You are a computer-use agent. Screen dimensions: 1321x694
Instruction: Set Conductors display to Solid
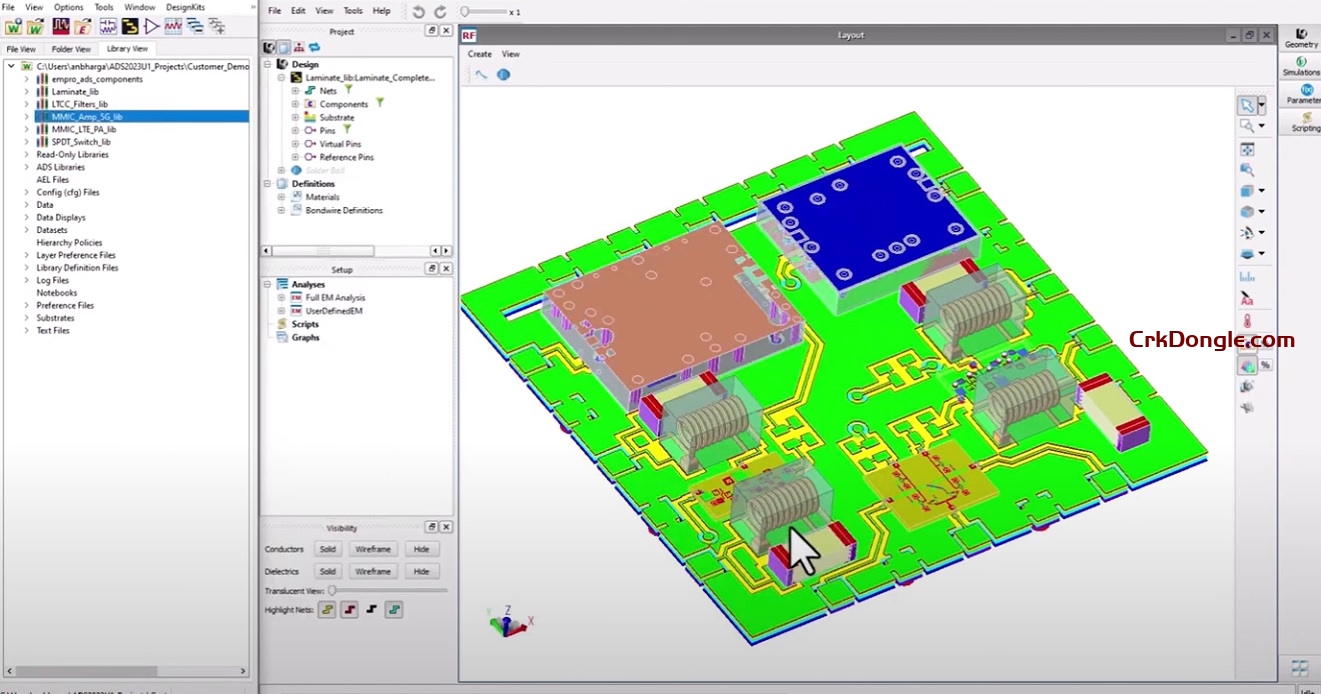(327, 548)
